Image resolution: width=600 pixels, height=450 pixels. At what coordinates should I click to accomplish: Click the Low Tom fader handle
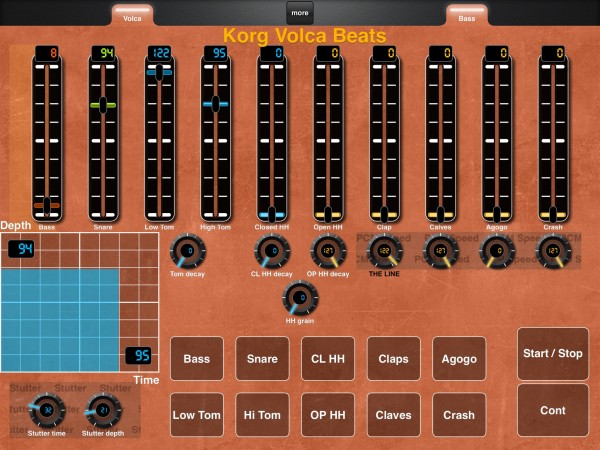tap(159, 72)
